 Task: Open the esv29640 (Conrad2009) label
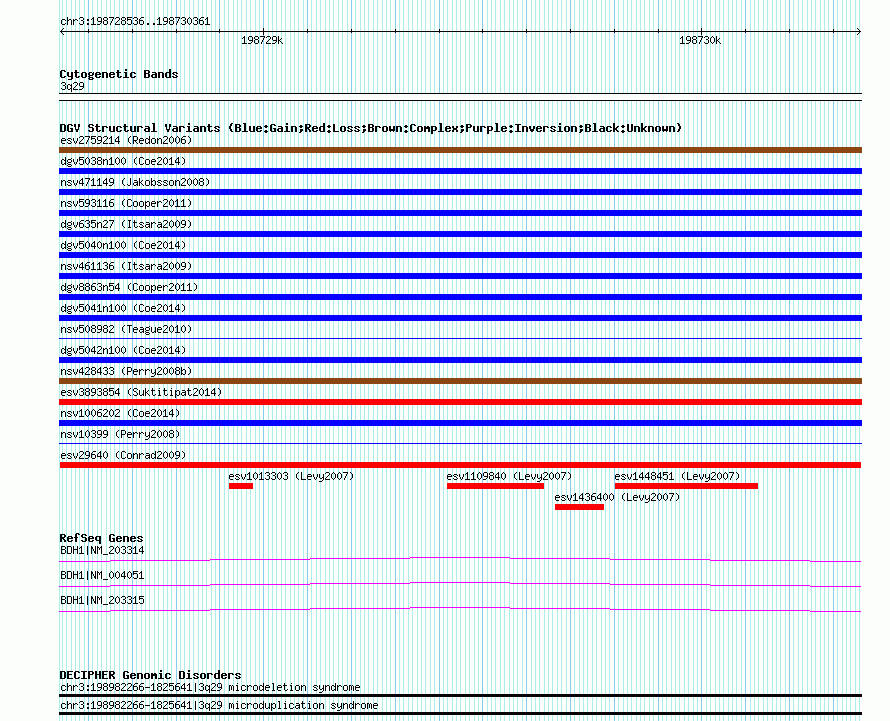click(x=123, y=455)
